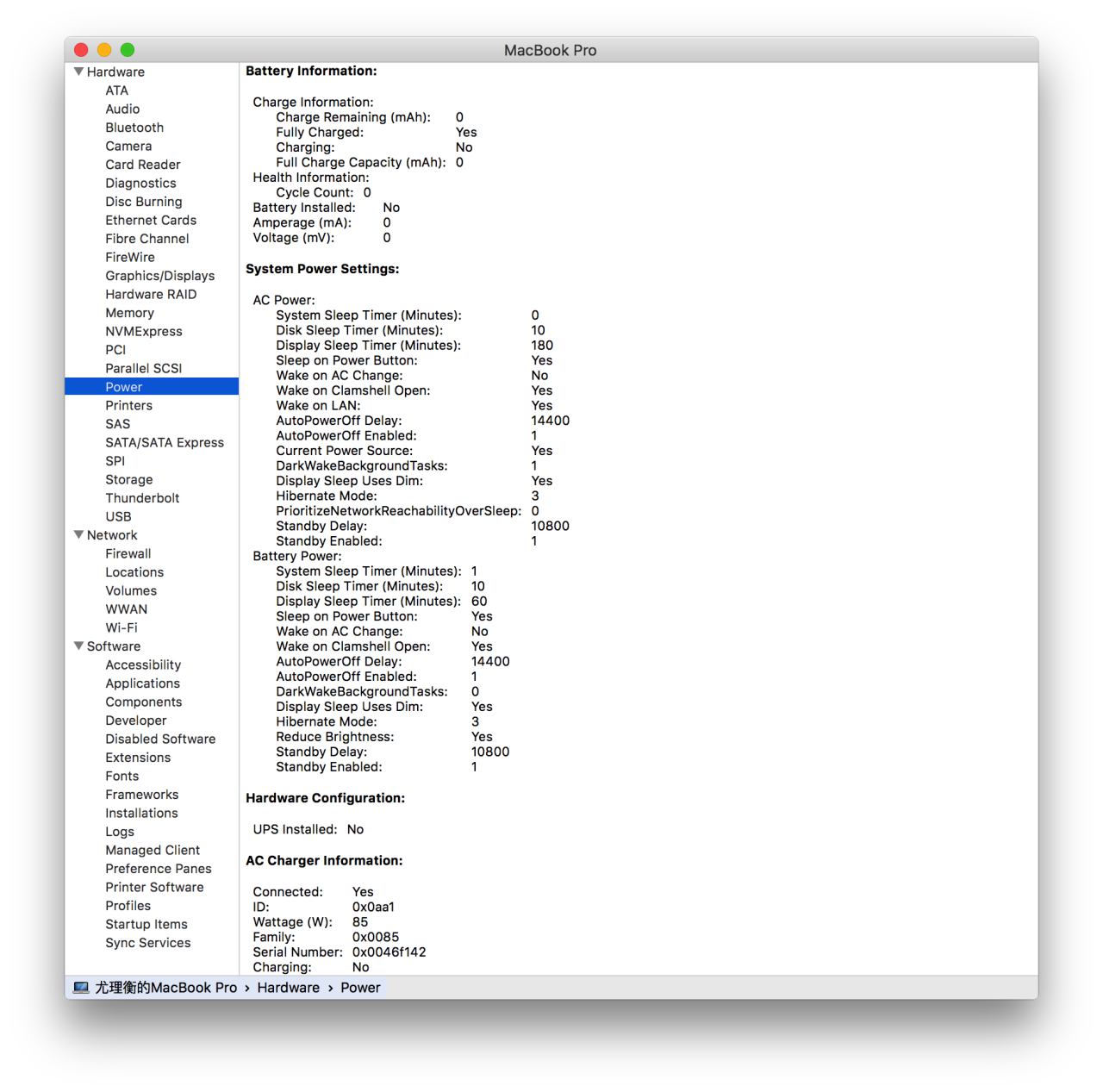Viewport: 1103px width, 1092px height.
Task: Collapse the Hardware section triangle
Action: click(x=79, y=72)
